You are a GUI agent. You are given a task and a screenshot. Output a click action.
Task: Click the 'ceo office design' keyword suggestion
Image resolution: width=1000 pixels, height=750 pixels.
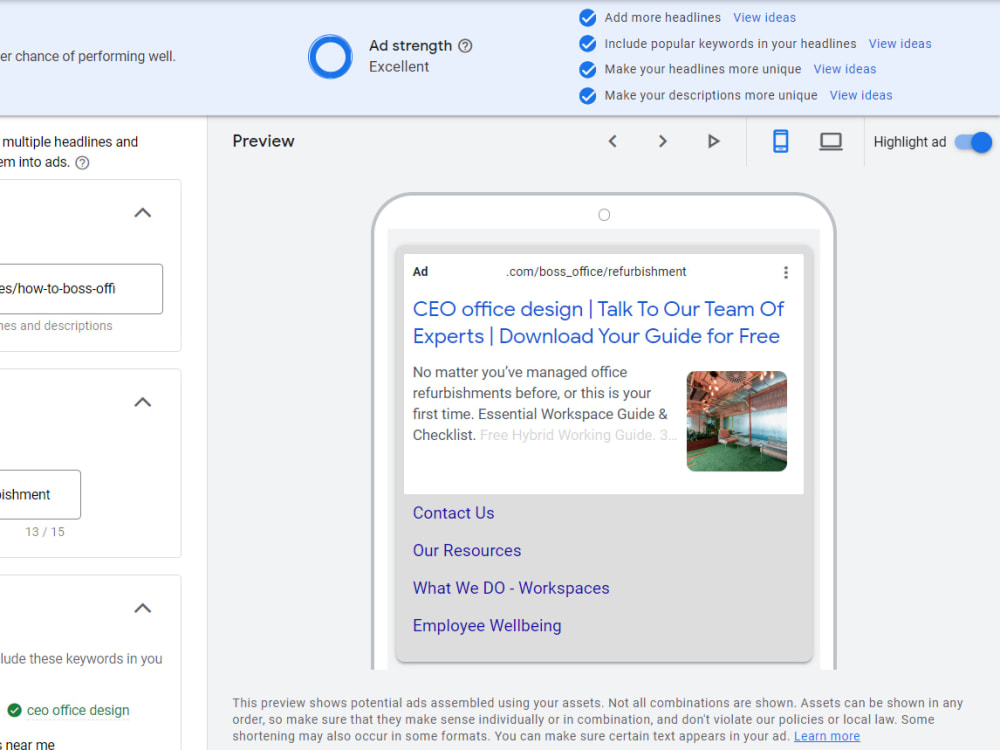[78, 710]
